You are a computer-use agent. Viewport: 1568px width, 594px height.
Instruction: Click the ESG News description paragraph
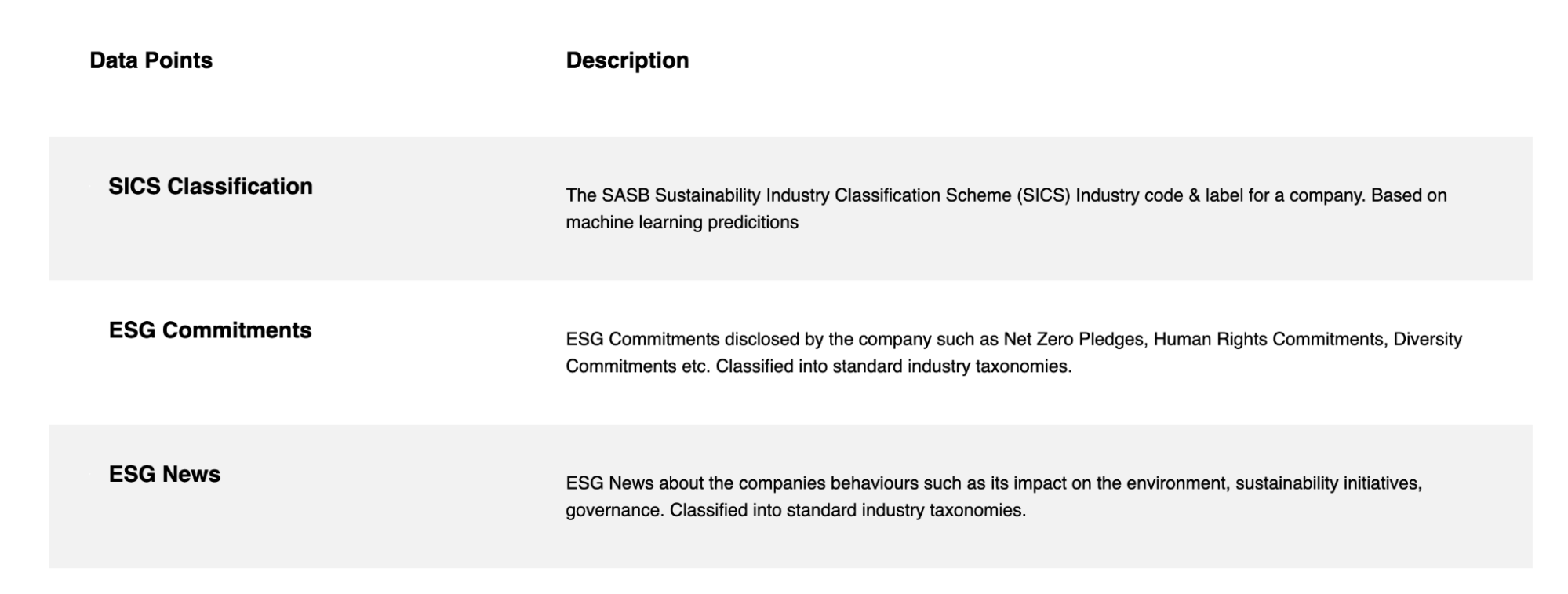click(994, 497)
